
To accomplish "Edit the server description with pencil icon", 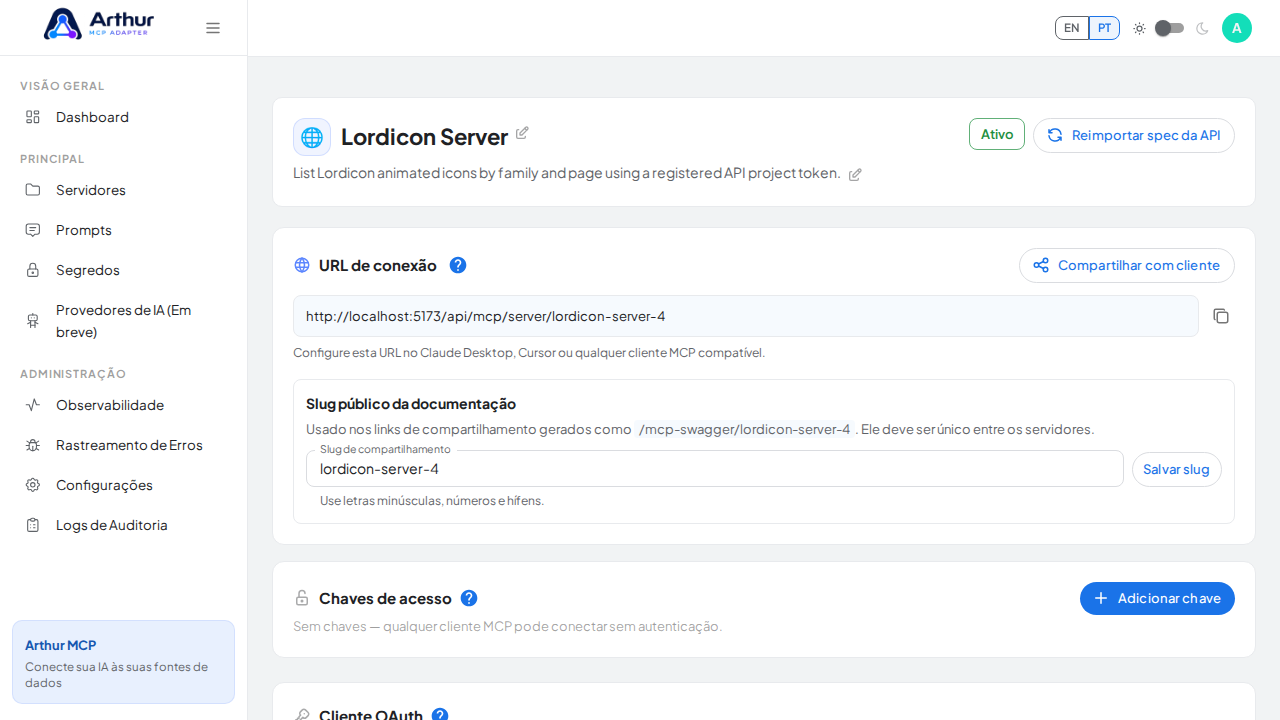I will coord(855,175).
